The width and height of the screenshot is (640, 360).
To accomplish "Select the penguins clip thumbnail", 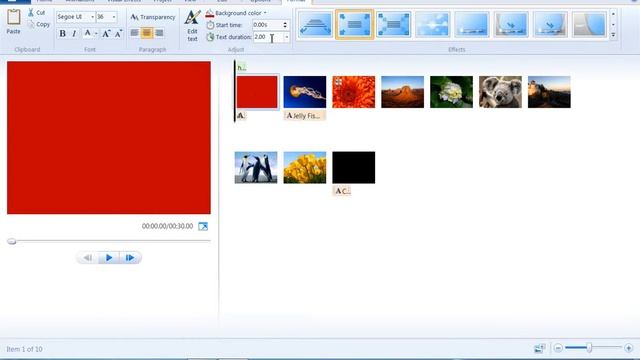I will click(x=256, y=167).
